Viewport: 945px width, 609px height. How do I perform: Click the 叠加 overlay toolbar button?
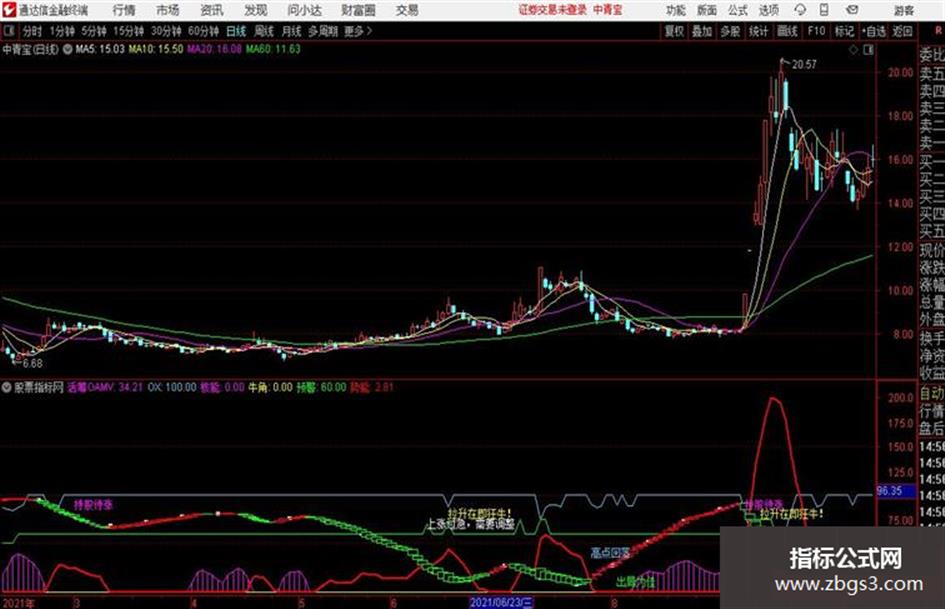click(702, 31)
